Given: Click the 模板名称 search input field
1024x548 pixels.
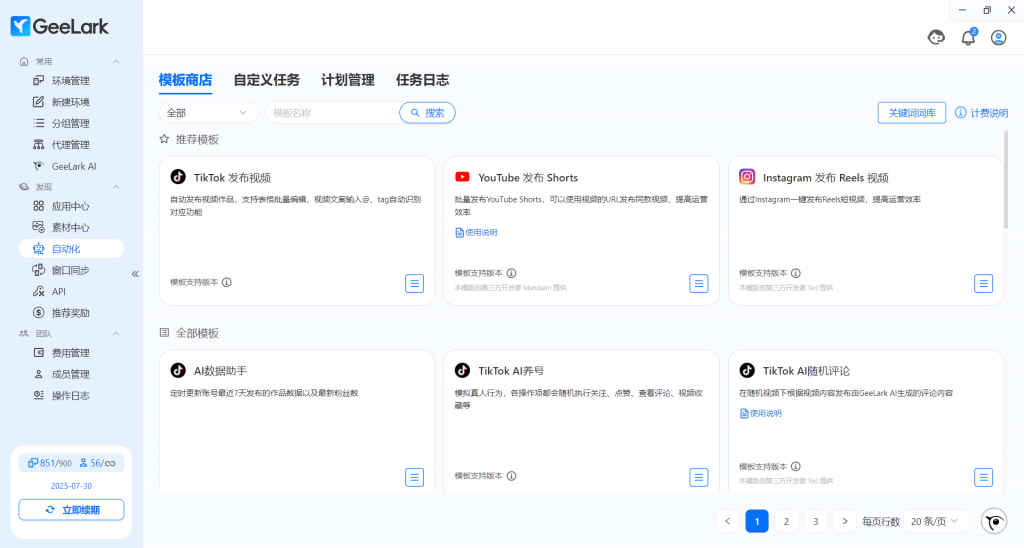Looking at the screenshot, I should 330,113.
